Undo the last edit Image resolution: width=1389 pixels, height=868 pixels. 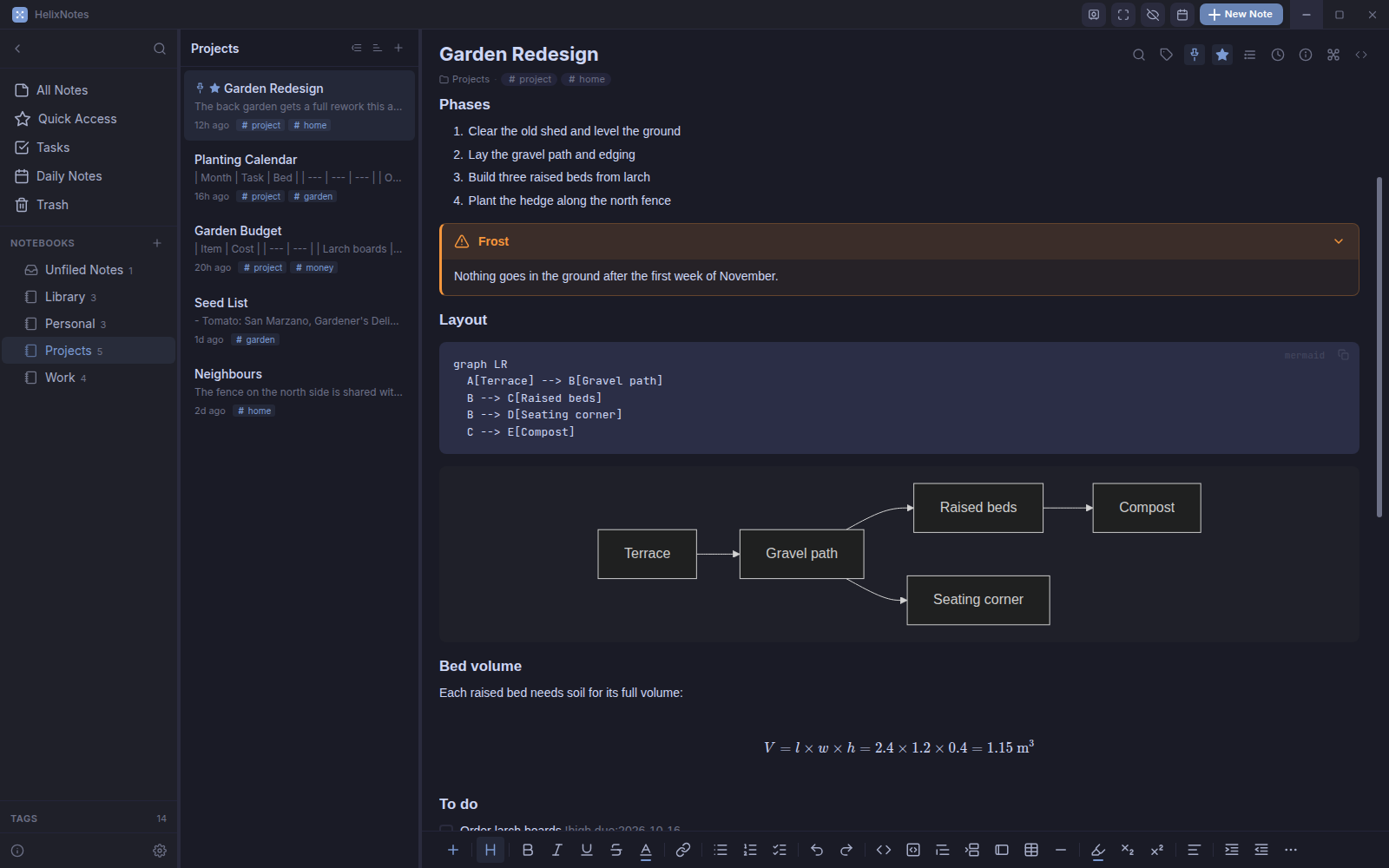pos(817,850)
